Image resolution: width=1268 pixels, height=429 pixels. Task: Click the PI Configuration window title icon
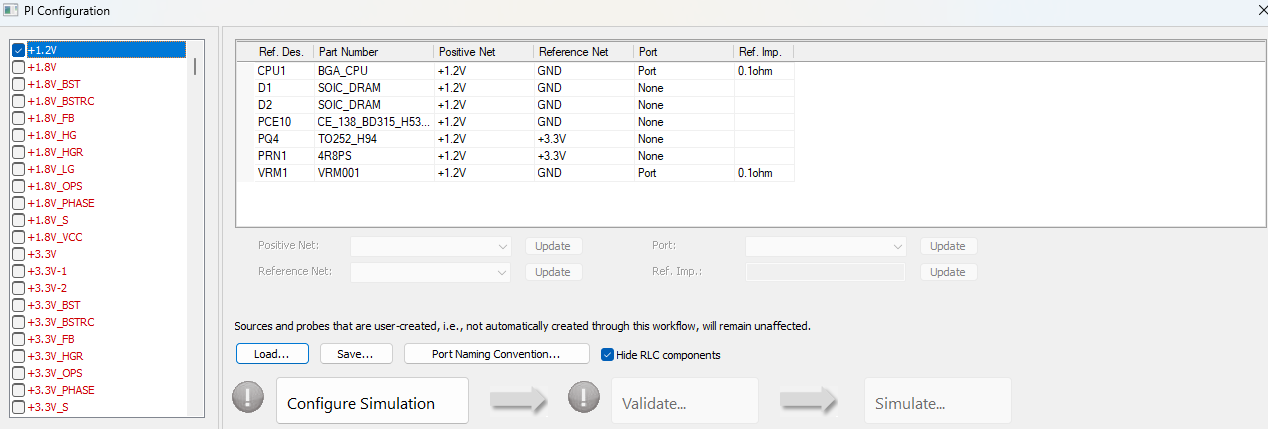tap(11, 10)
